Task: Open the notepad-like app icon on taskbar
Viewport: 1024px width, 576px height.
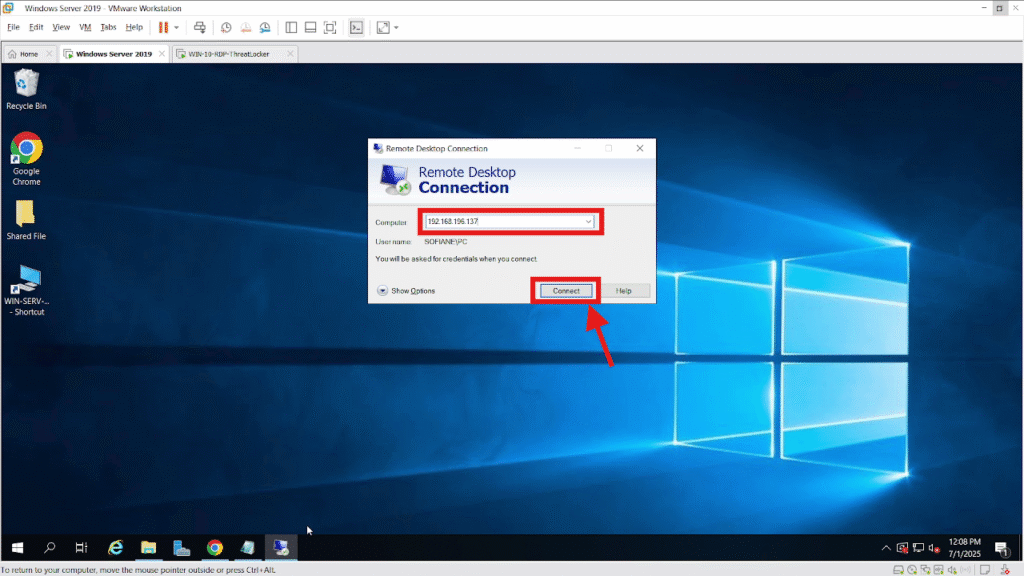Action: point(248,548)
